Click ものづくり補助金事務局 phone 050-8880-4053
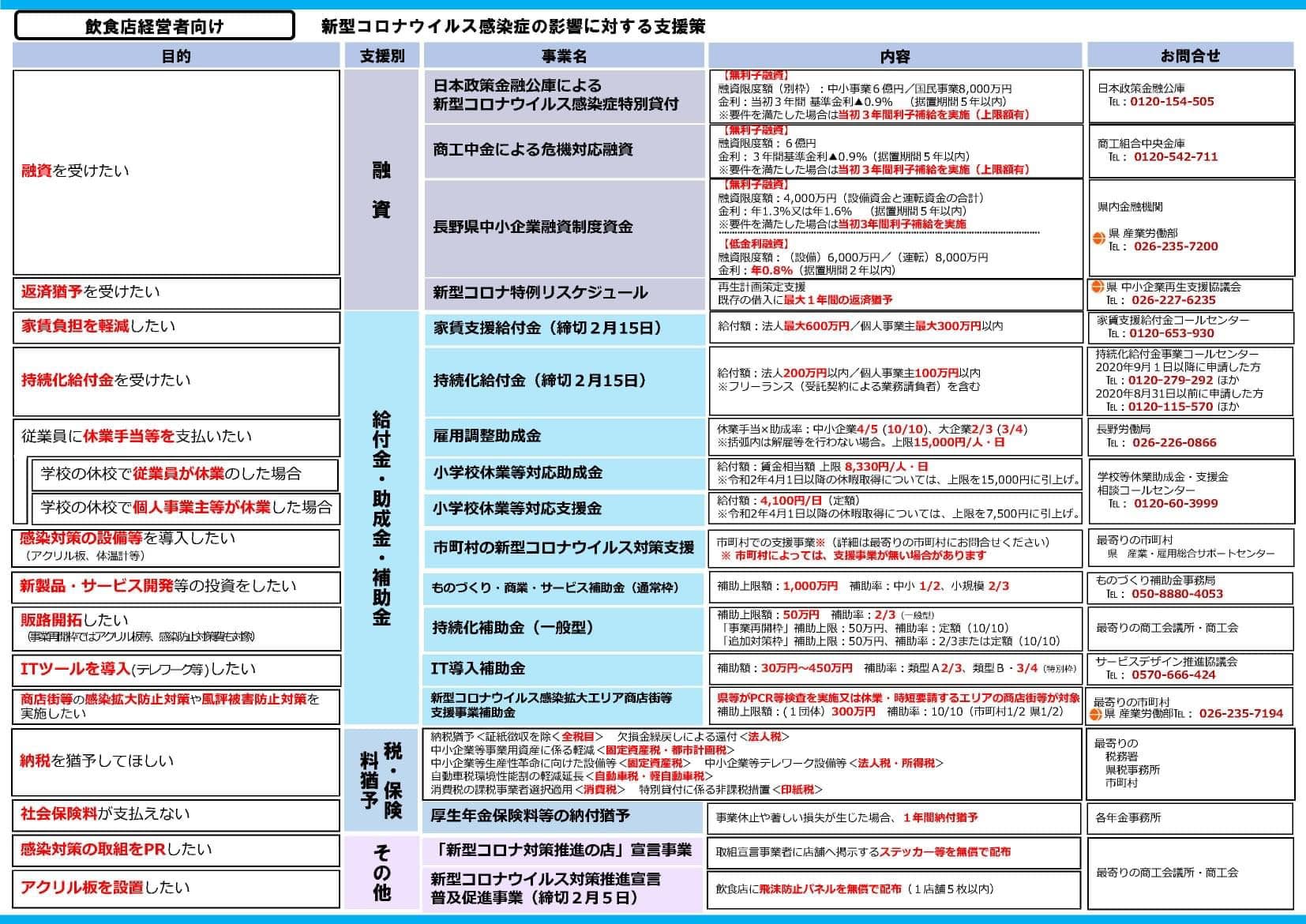This screenshot has width=1306, height=924. pyautogui.click(x=1177, y=594)
